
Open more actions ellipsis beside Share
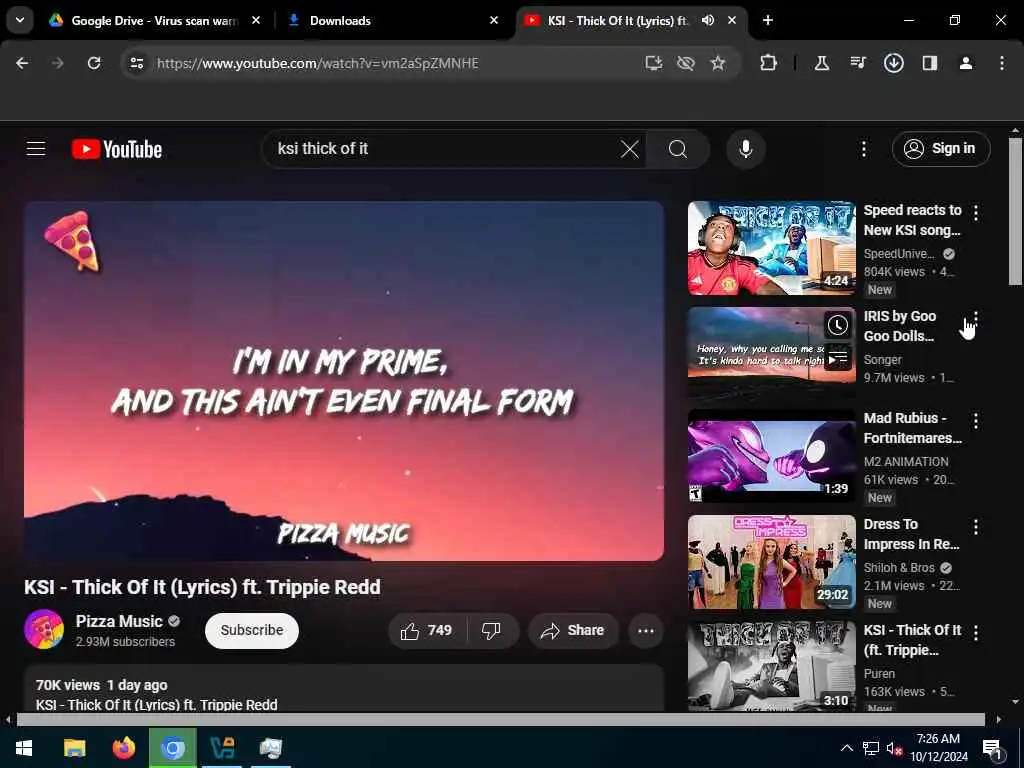[x=645, y=630]
